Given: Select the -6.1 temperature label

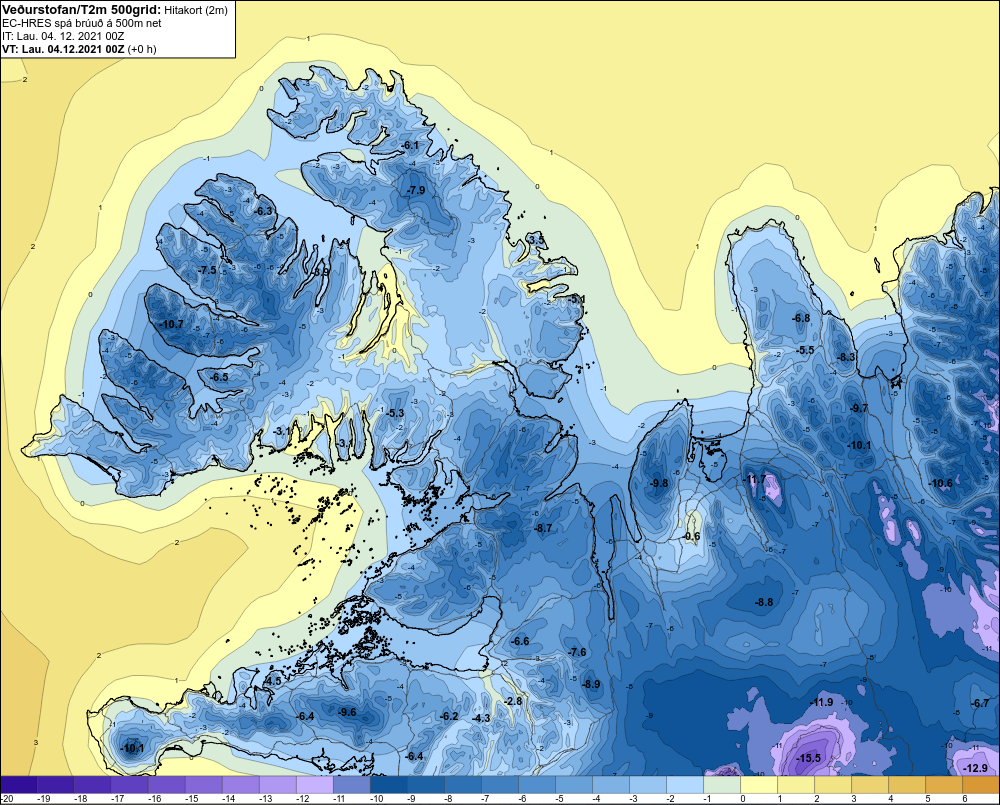Looking at the screenshot, I should [409, 145].
